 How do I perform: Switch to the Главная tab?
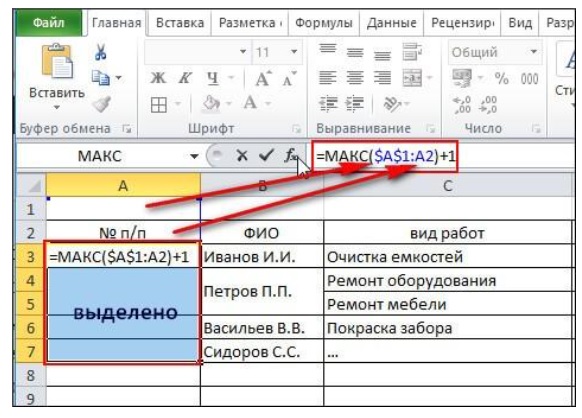tap(117, 23)
